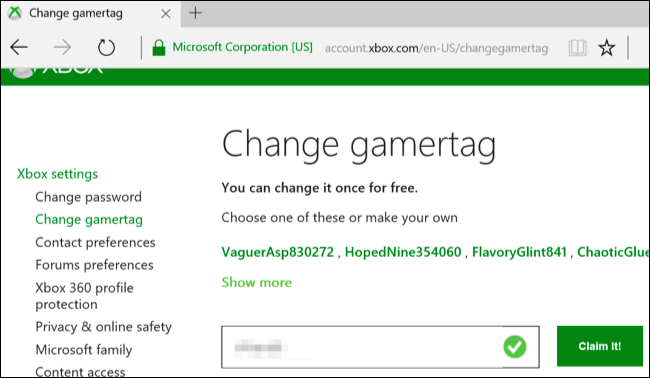Screen dimensions: 650x378
Task: Close the Change gamertag tab
Action: tap(166, 14)
